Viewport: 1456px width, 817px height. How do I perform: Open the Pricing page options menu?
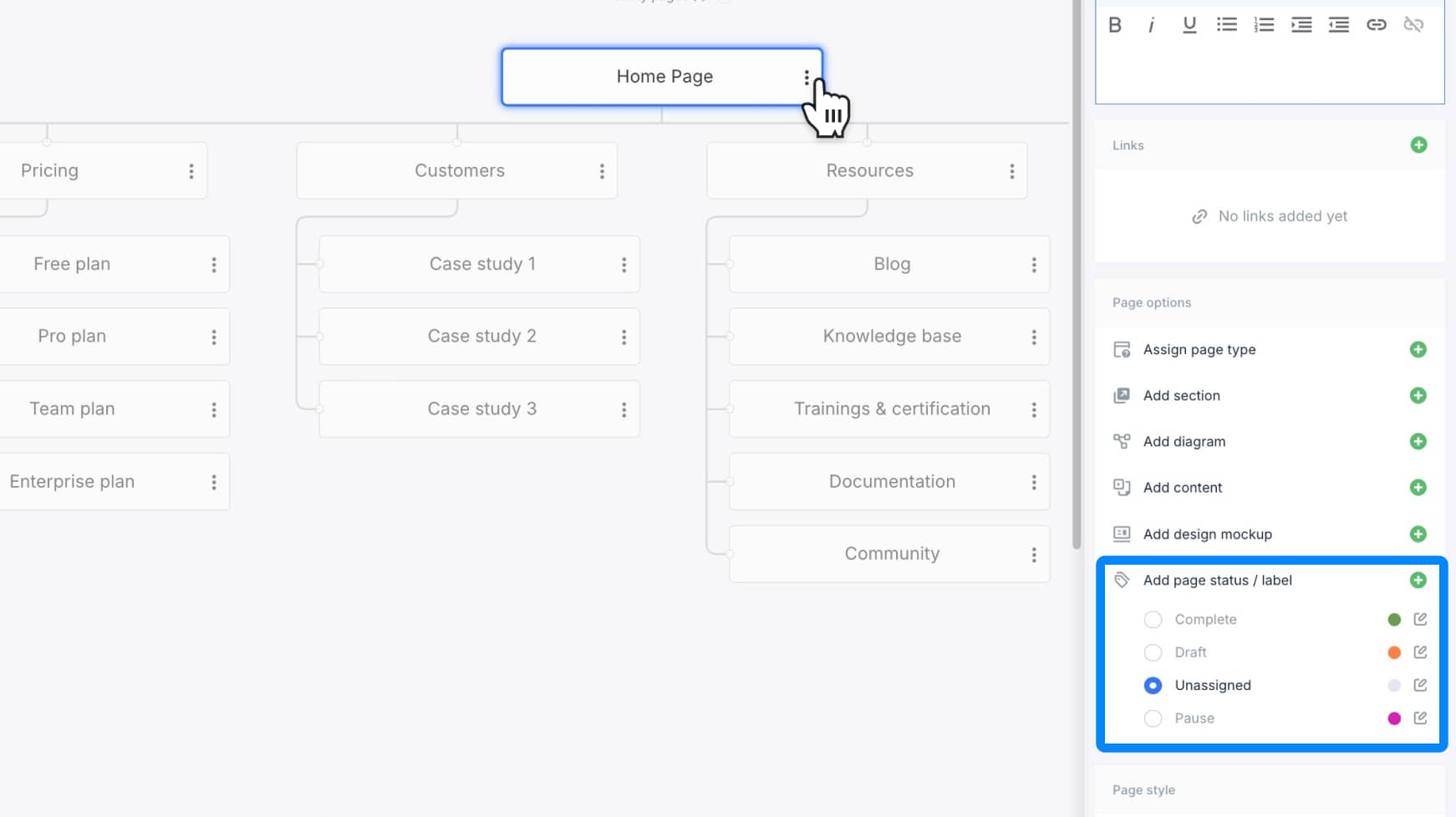[x=191, y=171]
